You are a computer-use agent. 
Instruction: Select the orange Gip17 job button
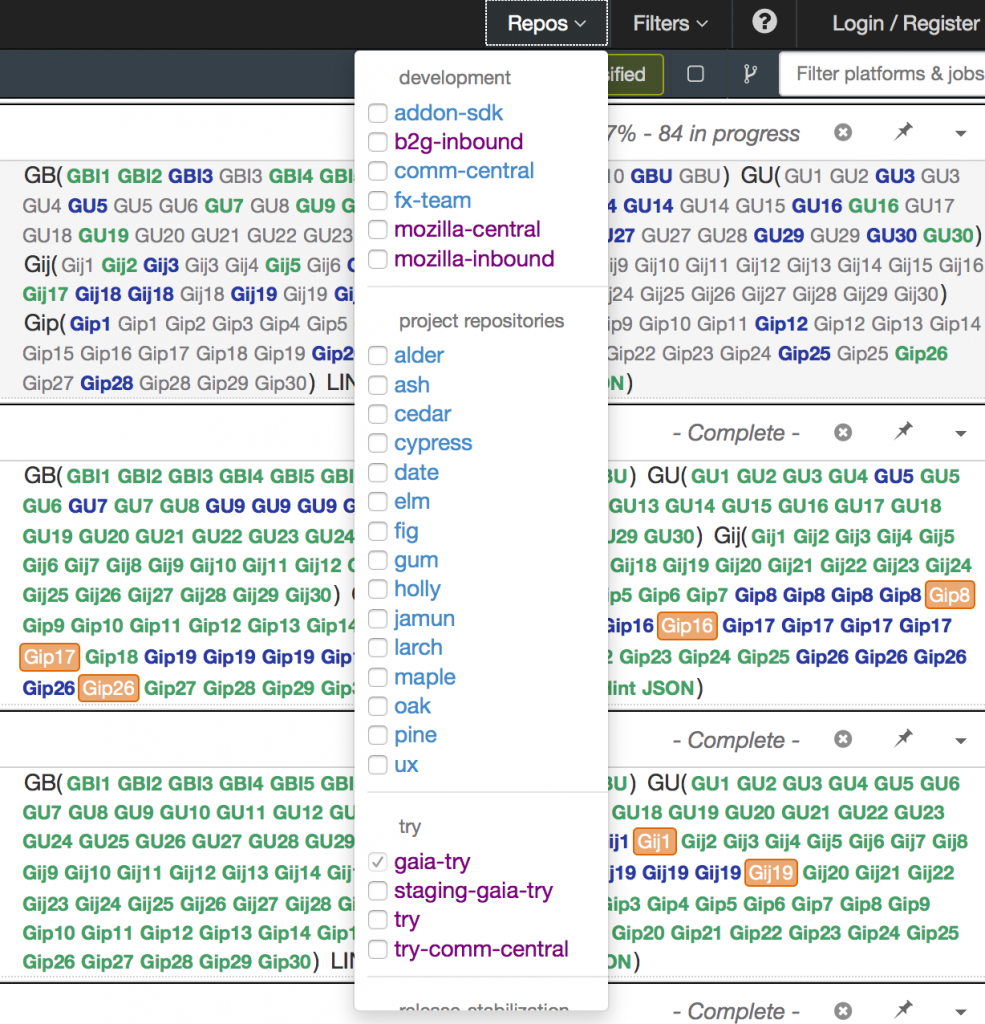coord(50,657)
